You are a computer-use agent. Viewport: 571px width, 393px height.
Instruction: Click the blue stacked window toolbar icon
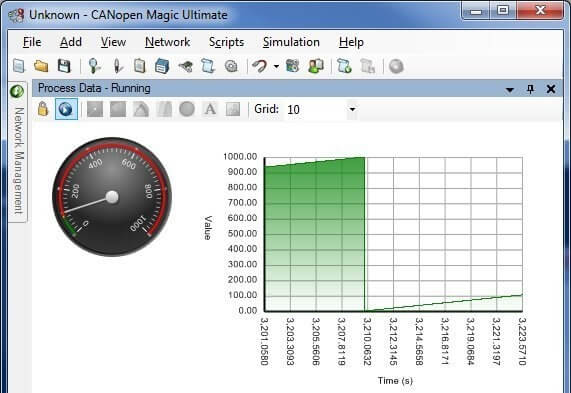[x=162, y=66]
